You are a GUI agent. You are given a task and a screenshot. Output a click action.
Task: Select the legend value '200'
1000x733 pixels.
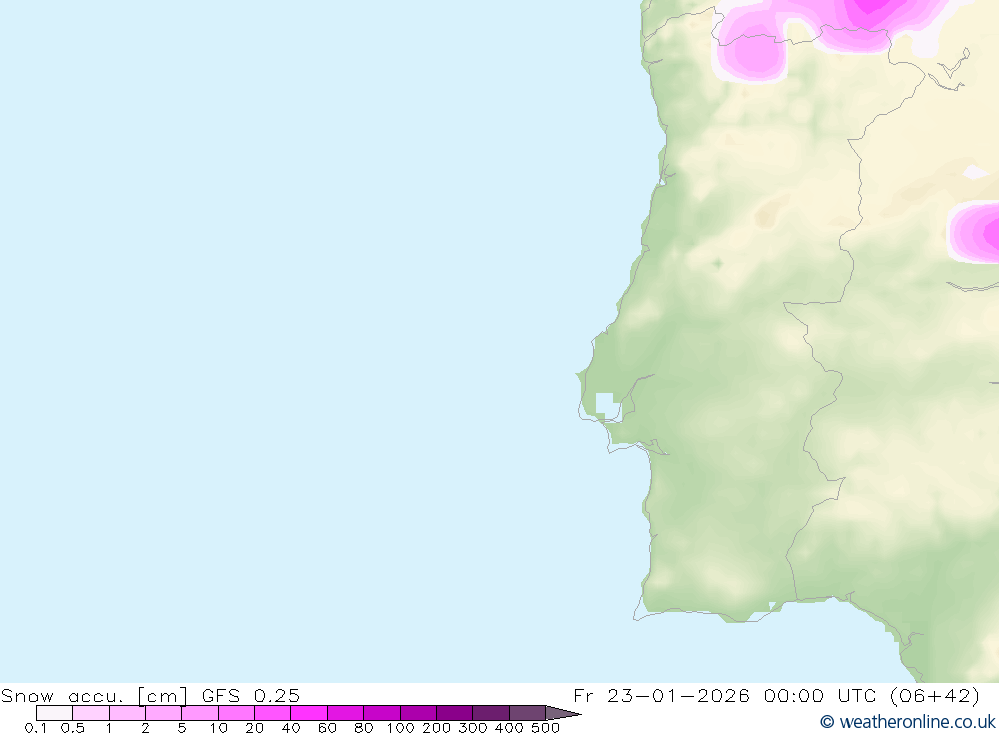(x=436, y=728)
